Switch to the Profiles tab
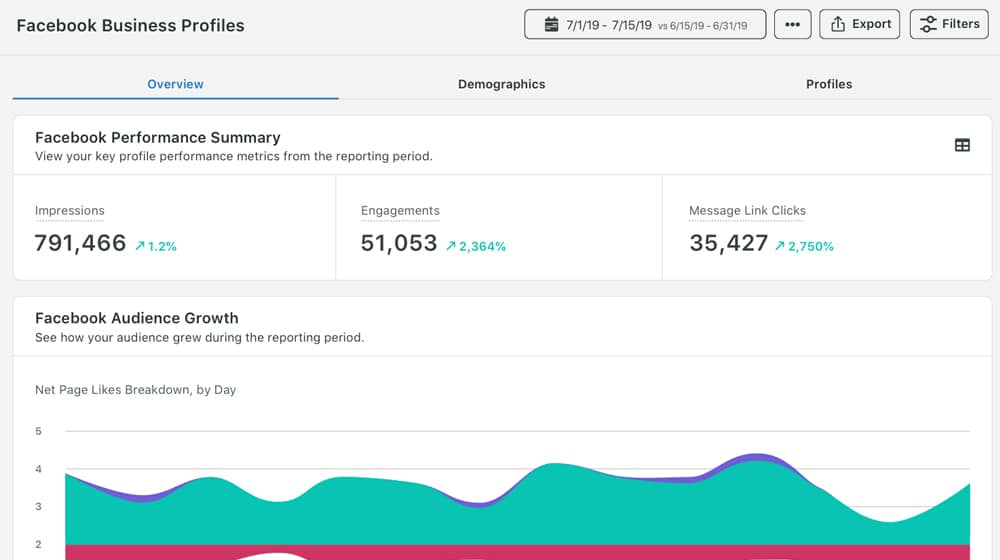1000x560 pixels. [829, 84]
